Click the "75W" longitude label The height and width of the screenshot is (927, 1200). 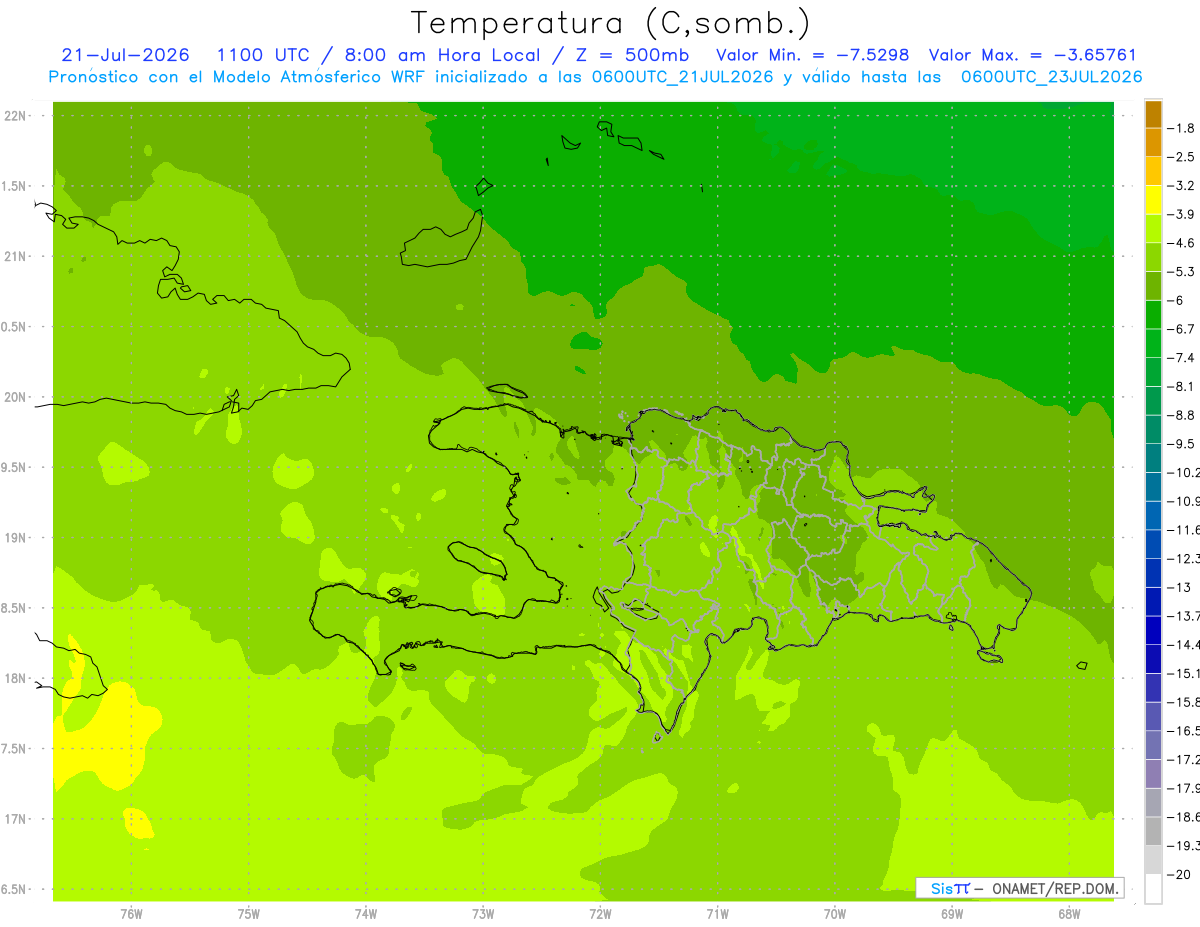click(249, 914)
